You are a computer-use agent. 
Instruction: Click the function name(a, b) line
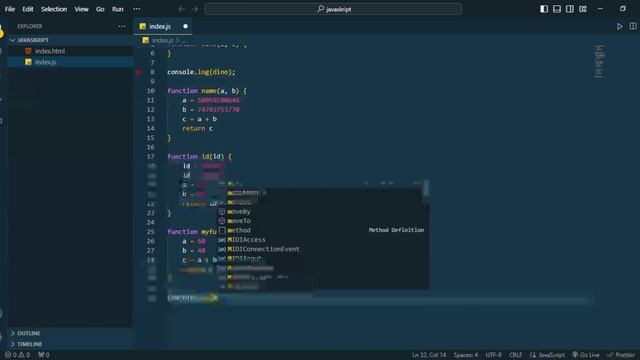207,91
